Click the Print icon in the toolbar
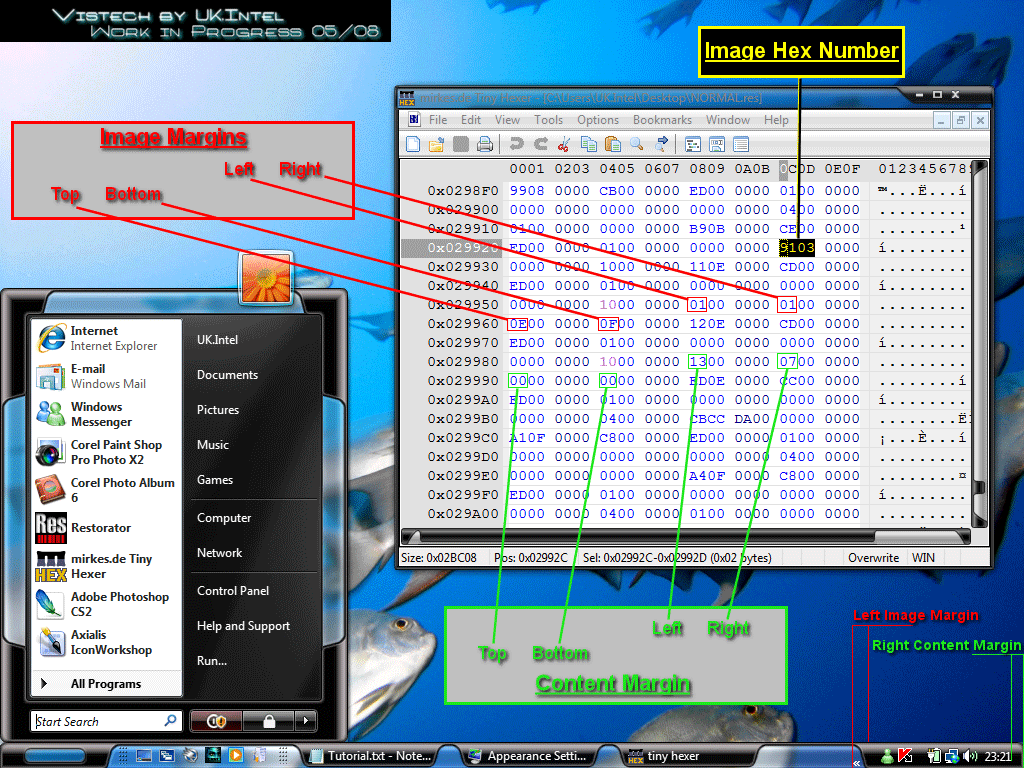Screen dimensions: 1024x768 [x=485, y=144]
